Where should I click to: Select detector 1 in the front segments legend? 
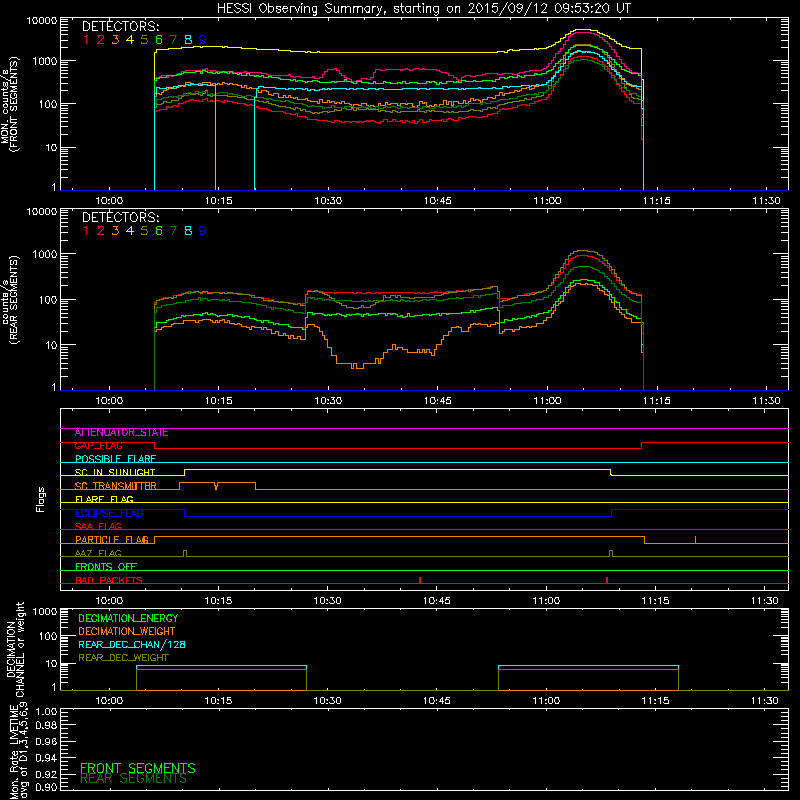(86, 40)
